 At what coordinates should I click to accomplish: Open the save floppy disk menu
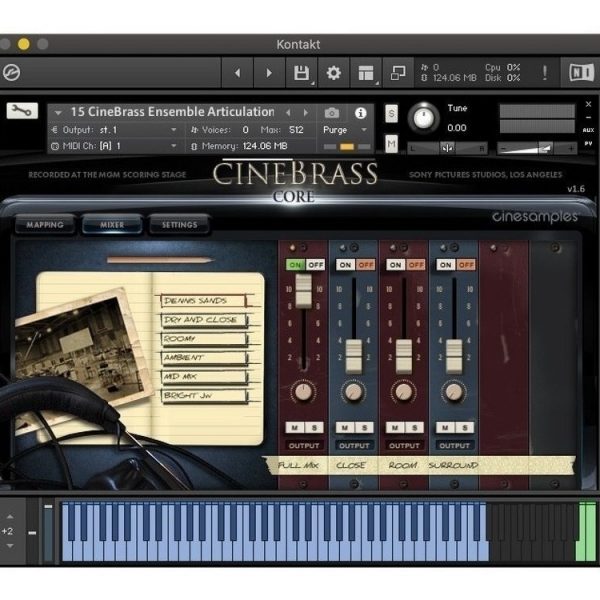tap(302, 73)
